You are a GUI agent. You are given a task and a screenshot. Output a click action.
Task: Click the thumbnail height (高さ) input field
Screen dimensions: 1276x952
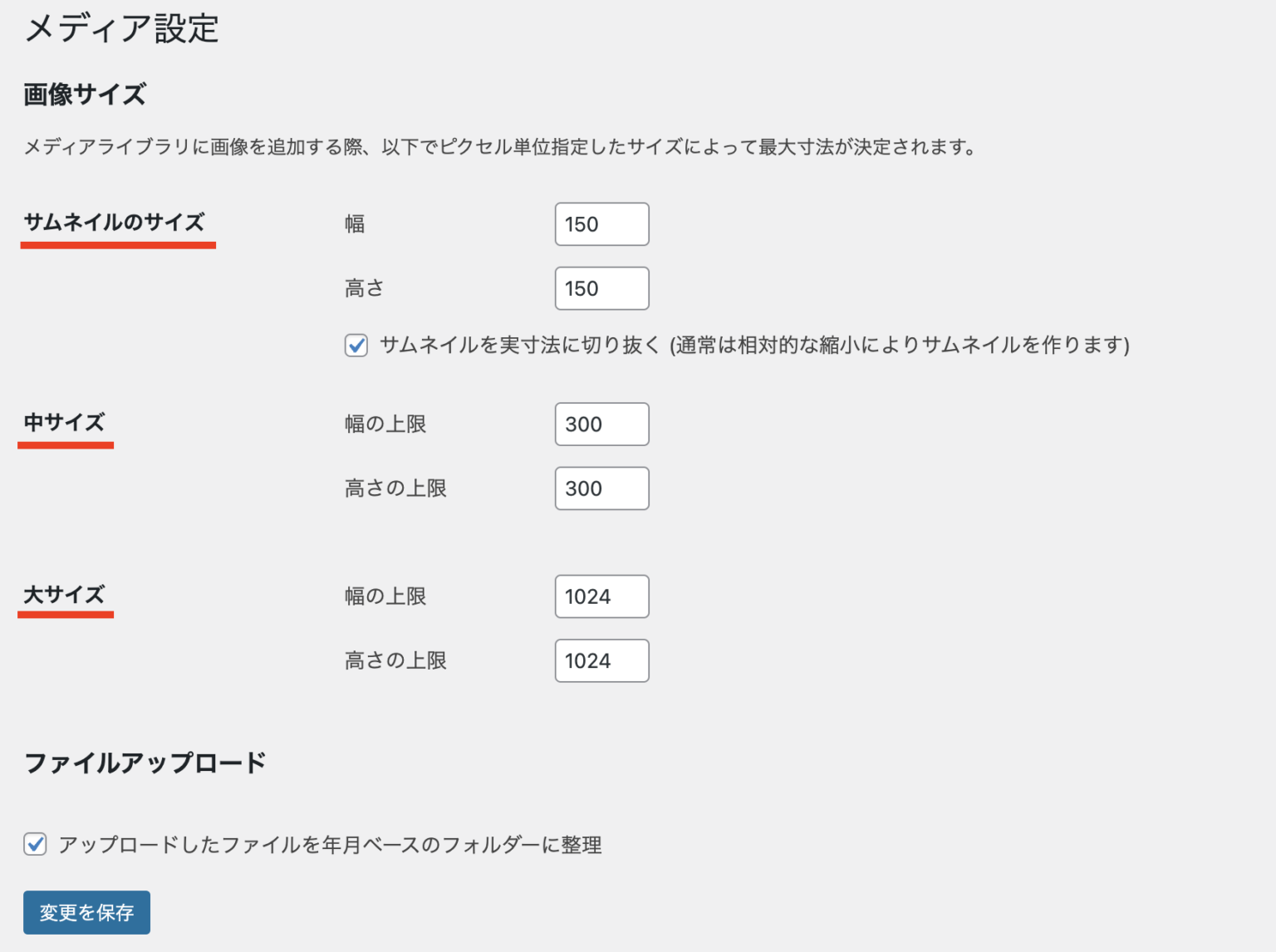coord(601,288)
